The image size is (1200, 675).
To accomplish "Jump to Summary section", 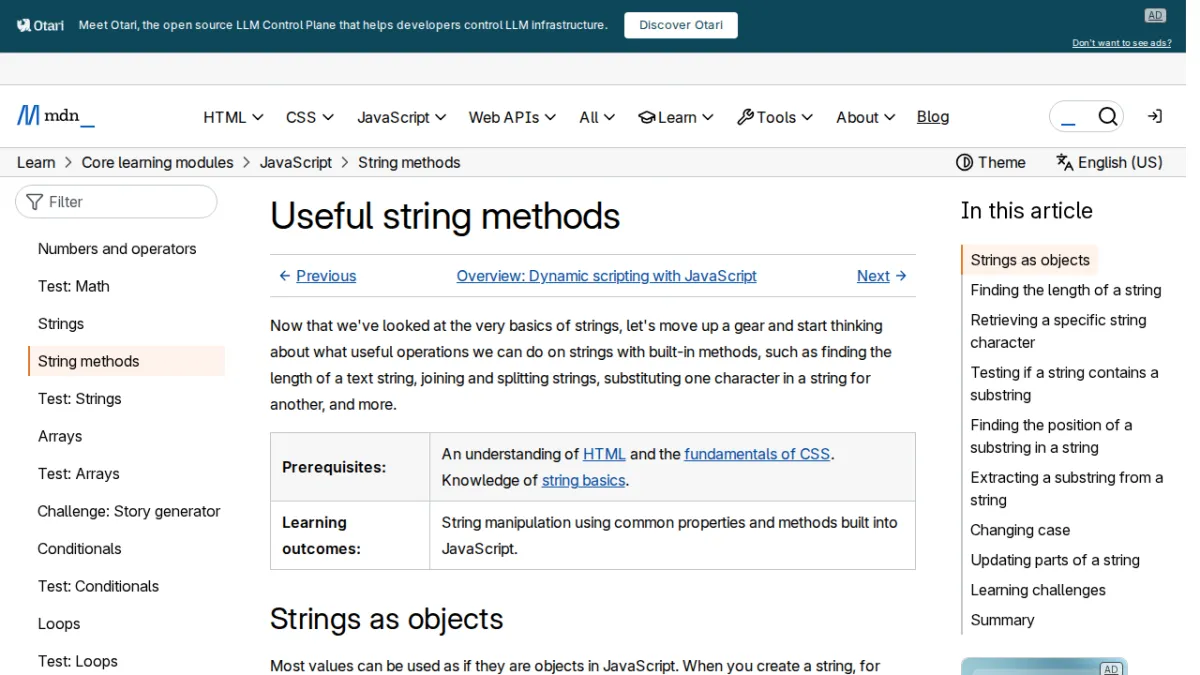I will point(1002,620).
